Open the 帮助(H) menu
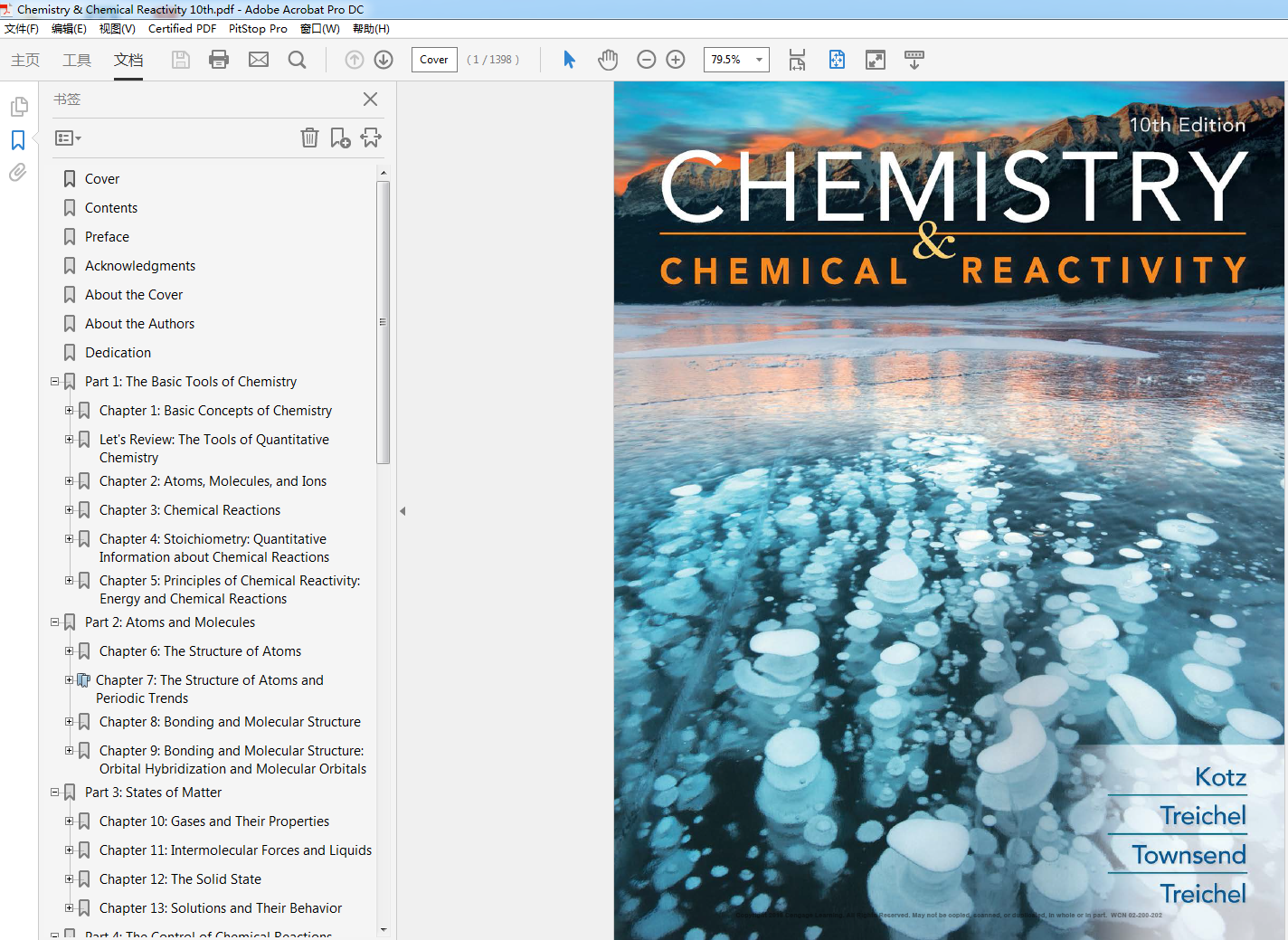Screen dimensions: 1288x940 click(x=371, y=29)
